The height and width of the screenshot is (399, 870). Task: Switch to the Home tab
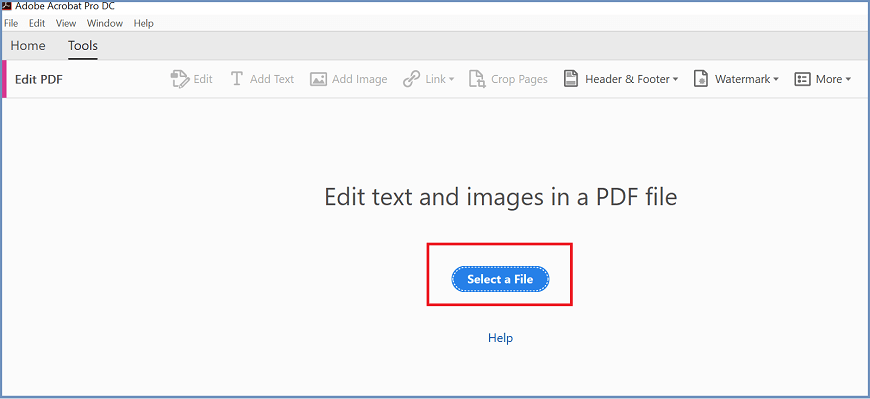28,46
